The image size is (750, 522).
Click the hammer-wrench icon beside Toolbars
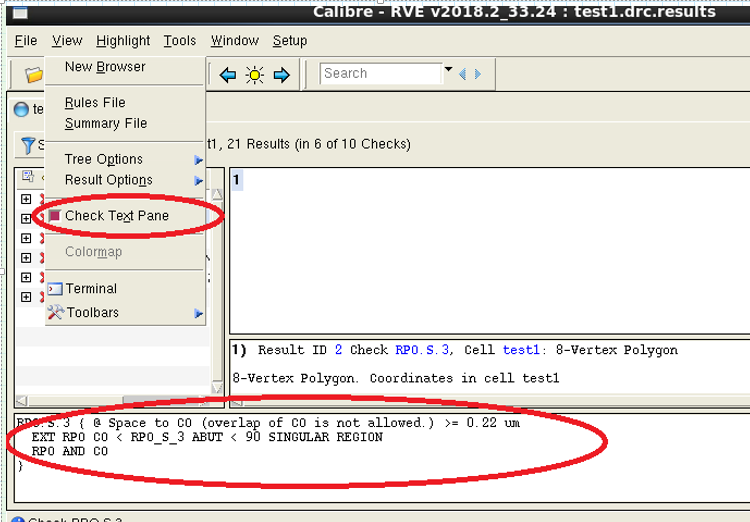pos(55,312)
